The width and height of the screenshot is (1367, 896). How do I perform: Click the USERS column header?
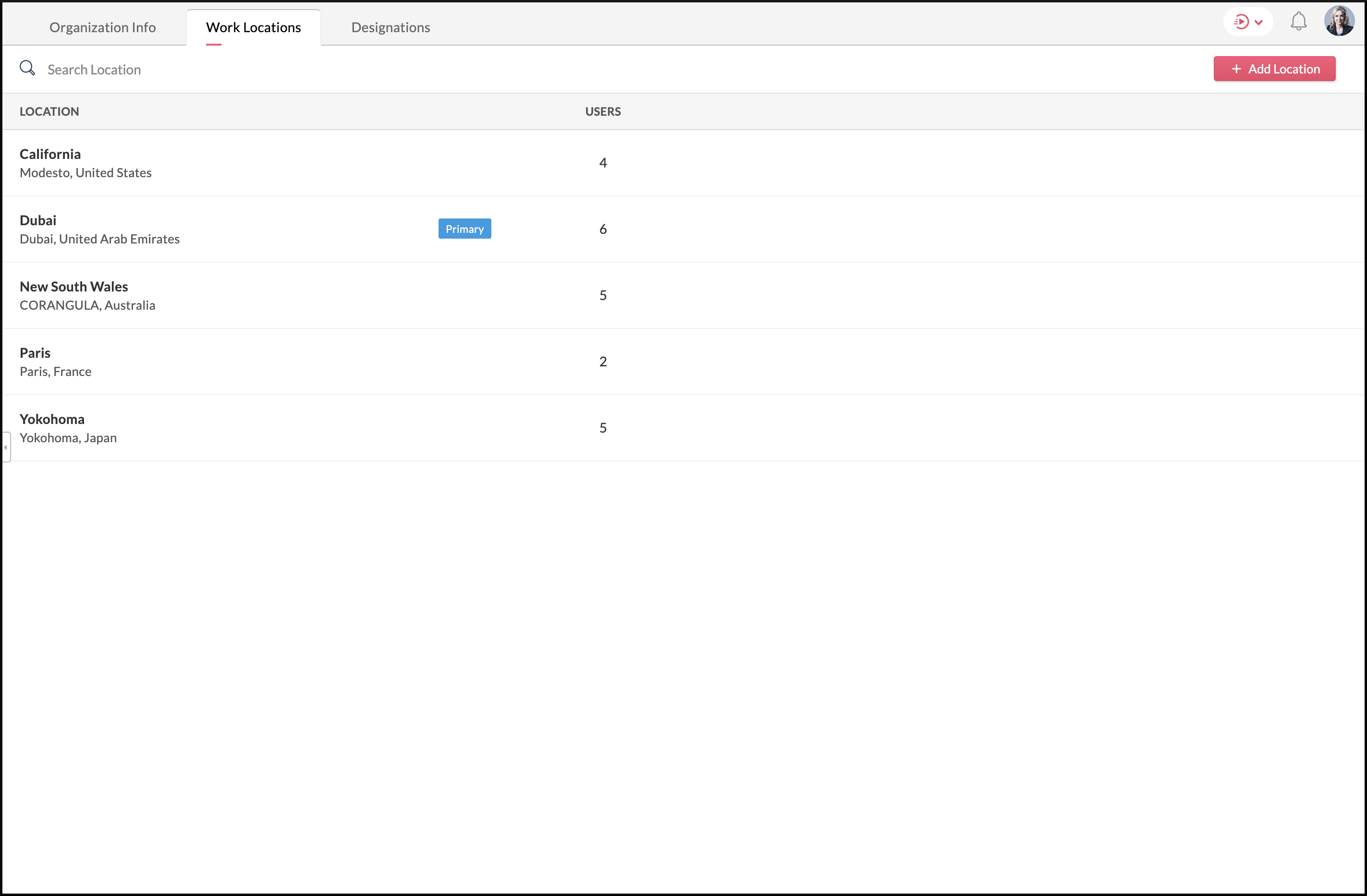tap(602, 111)
